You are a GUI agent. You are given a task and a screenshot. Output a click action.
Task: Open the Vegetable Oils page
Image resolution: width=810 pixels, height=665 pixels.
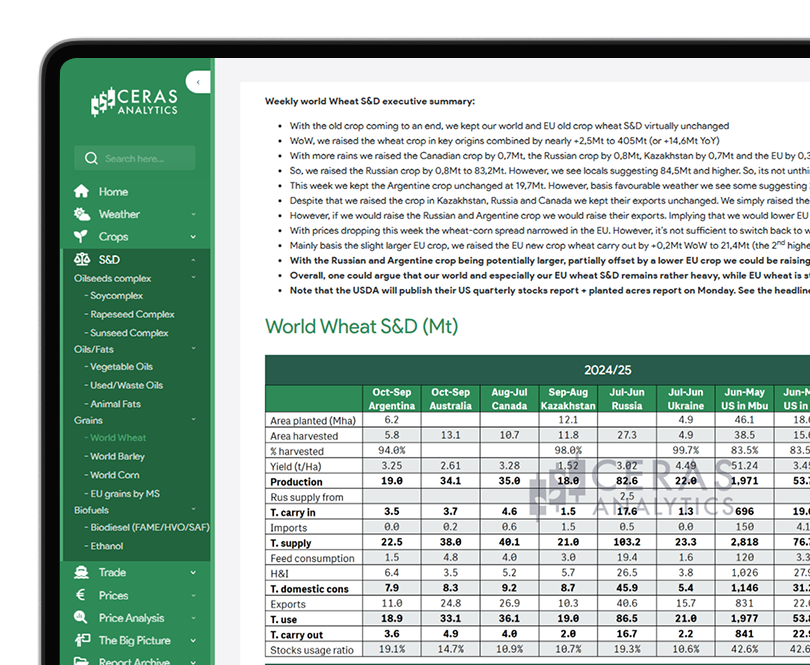[119, 367]
